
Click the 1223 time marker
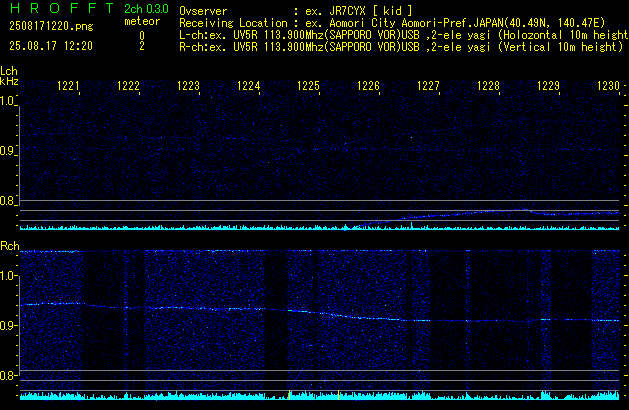[x=189, y=86]
